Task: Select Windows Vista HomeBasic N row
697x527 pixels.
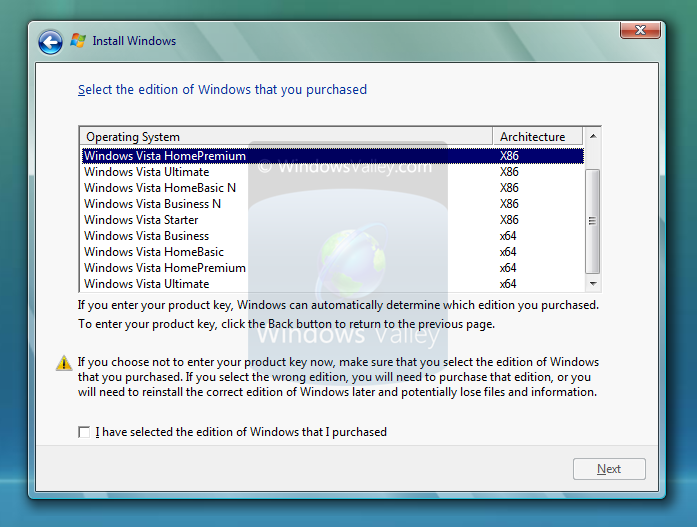Action: tap(332, 188)
